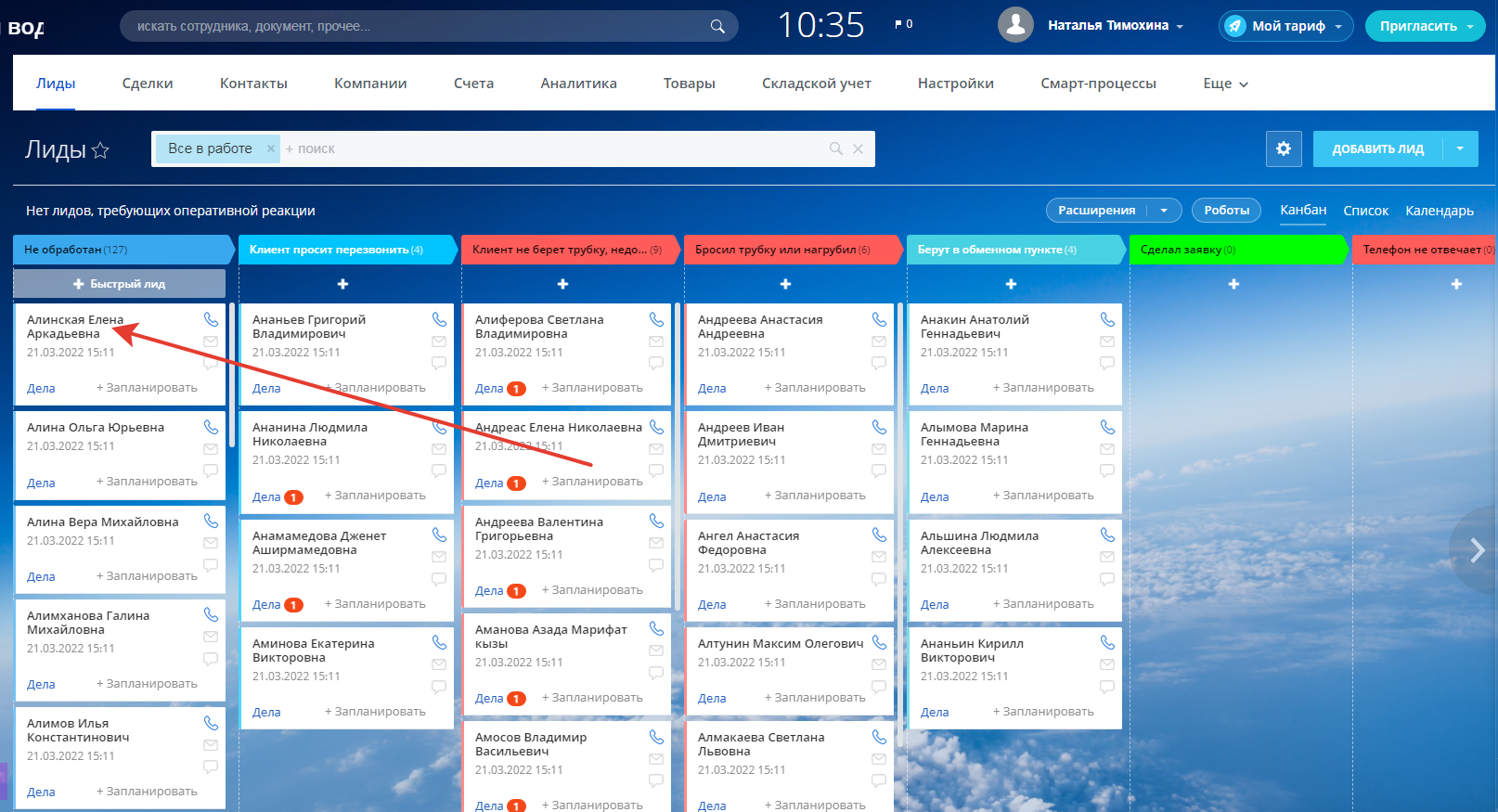Click the Быстрый лид button
Viewport: 1498px width, 812px height.
[119, 284]
